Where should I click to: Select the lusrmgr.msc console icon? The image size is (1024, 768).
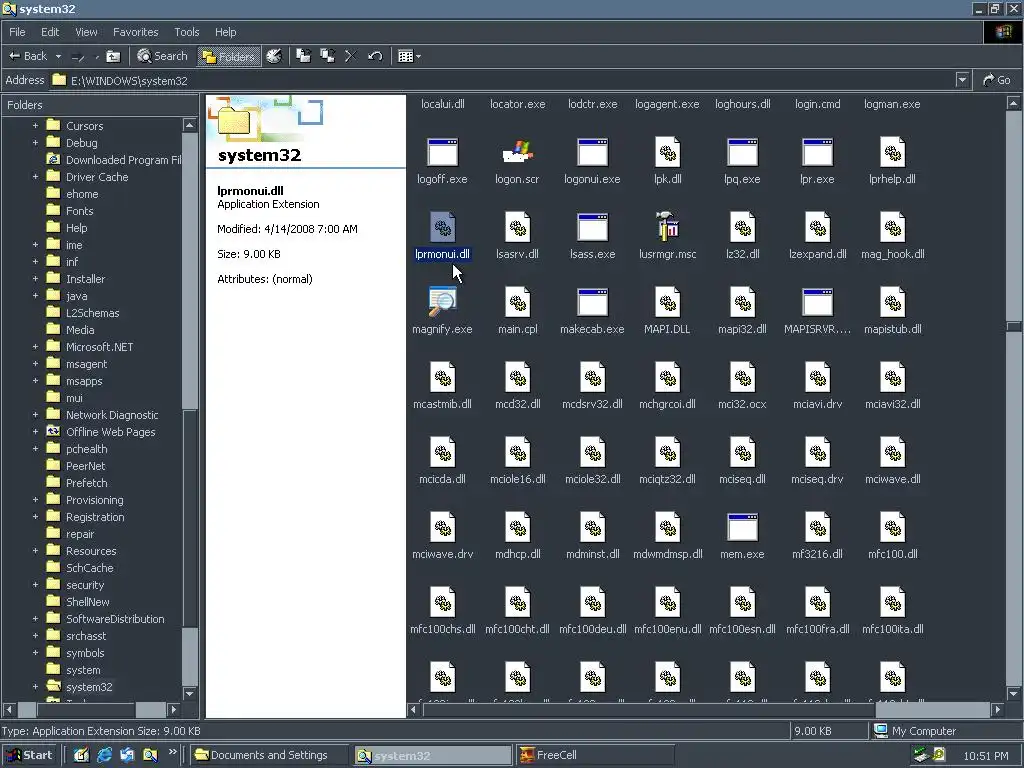pos(667,227)
